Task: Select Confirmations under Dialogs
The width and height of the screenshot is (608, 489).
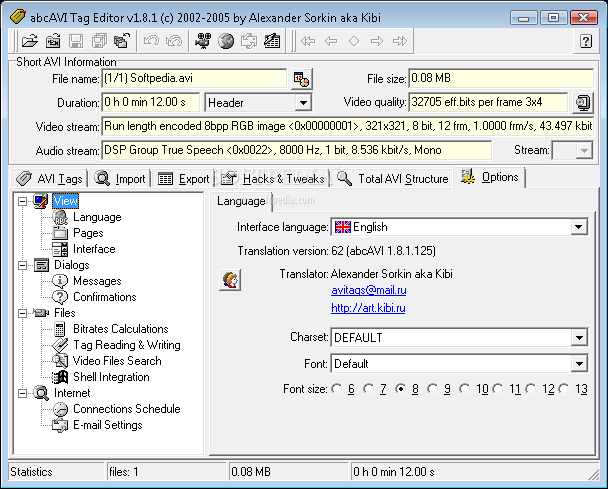Action: tap(105, 297)
